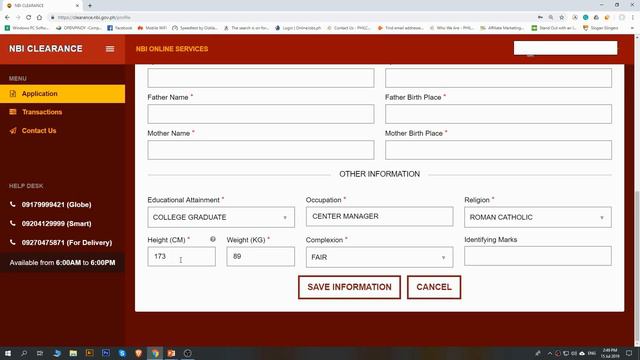
Task: Focus the Mother Name input field
Action: pyautogui.click(x=260, y=150)
